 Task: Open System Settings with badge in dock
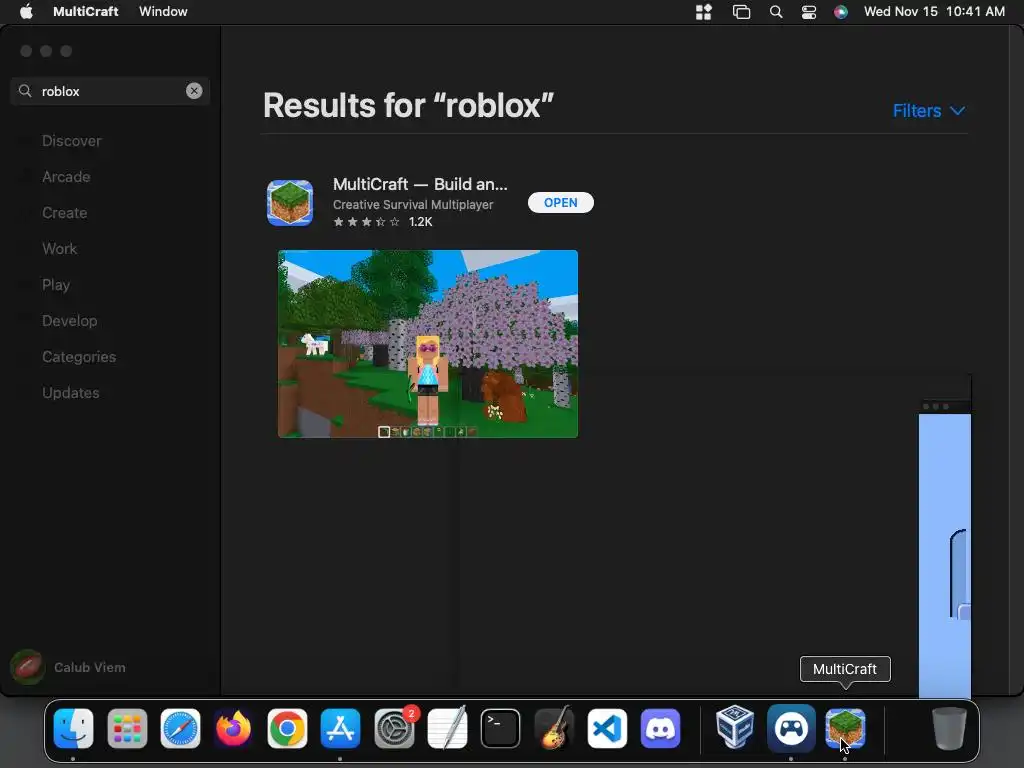click(x=394, y=728)
